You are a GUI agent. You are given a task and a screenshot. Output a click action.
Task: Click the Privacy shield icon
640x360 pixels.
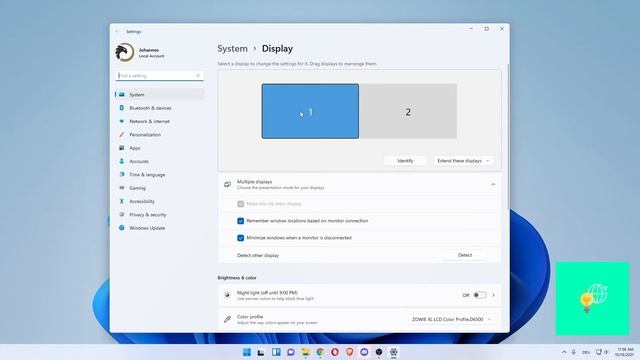coord(122,215)
